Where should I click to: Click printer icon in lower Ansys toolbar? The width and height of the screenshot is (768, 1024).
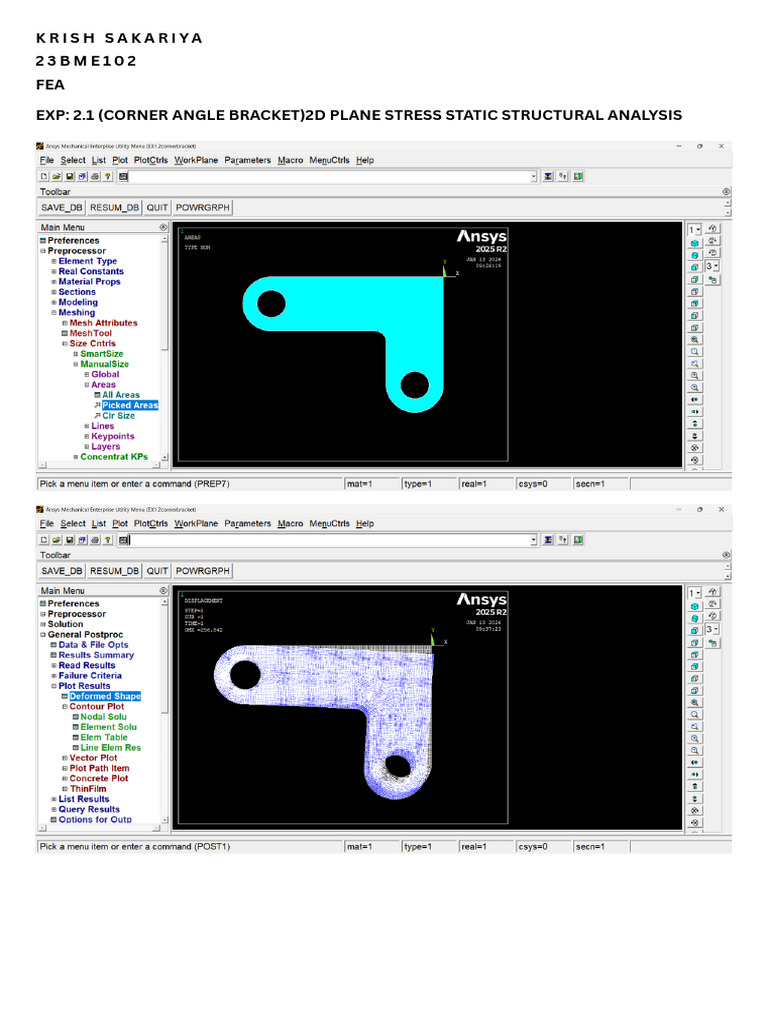[x=95, y=540]
